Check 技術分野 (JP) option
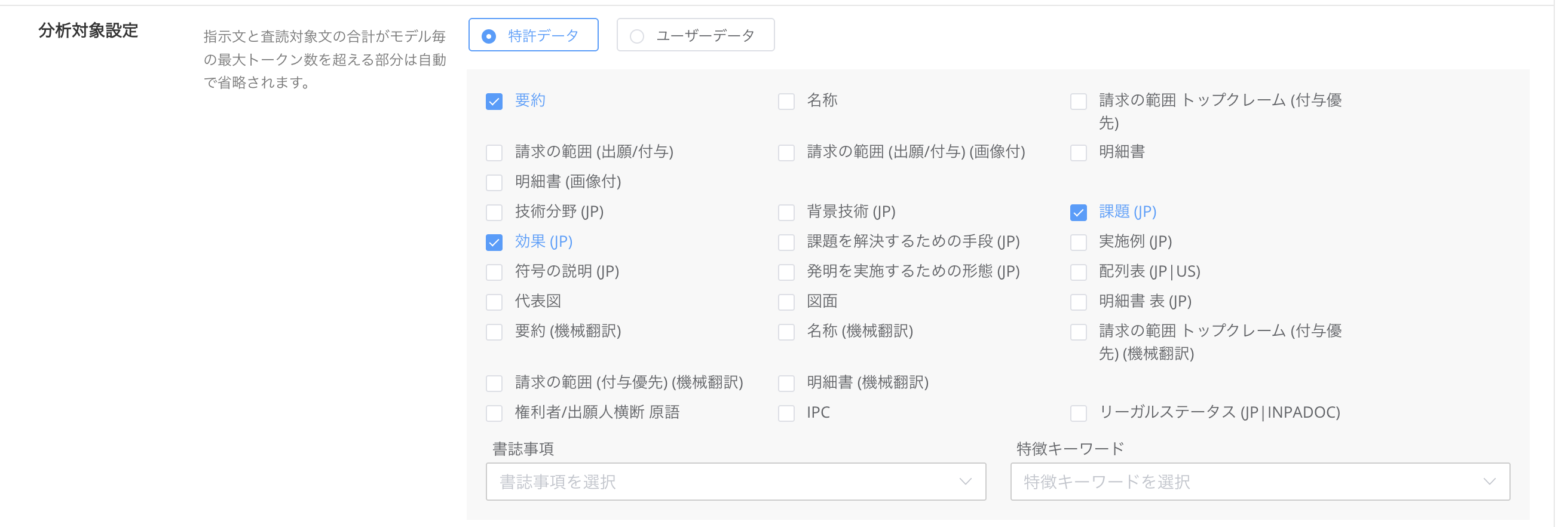This screenshot has width=1568, height=527. pos(494,212)
